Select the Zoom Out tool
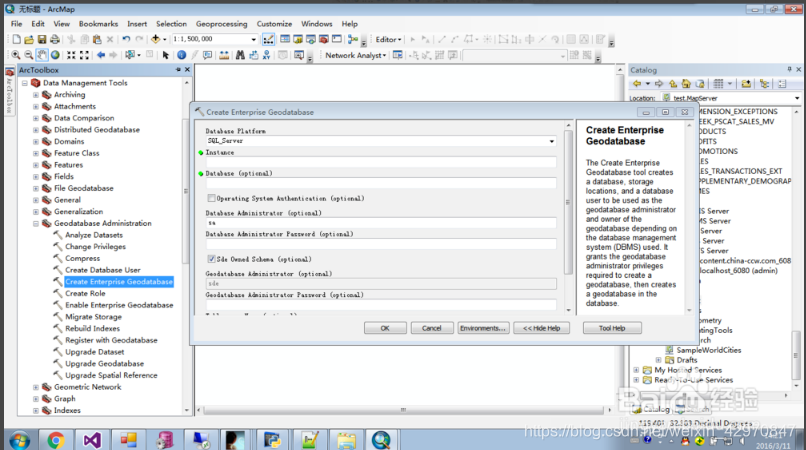Viewport: 806px width, 450px height. point(29,55)
